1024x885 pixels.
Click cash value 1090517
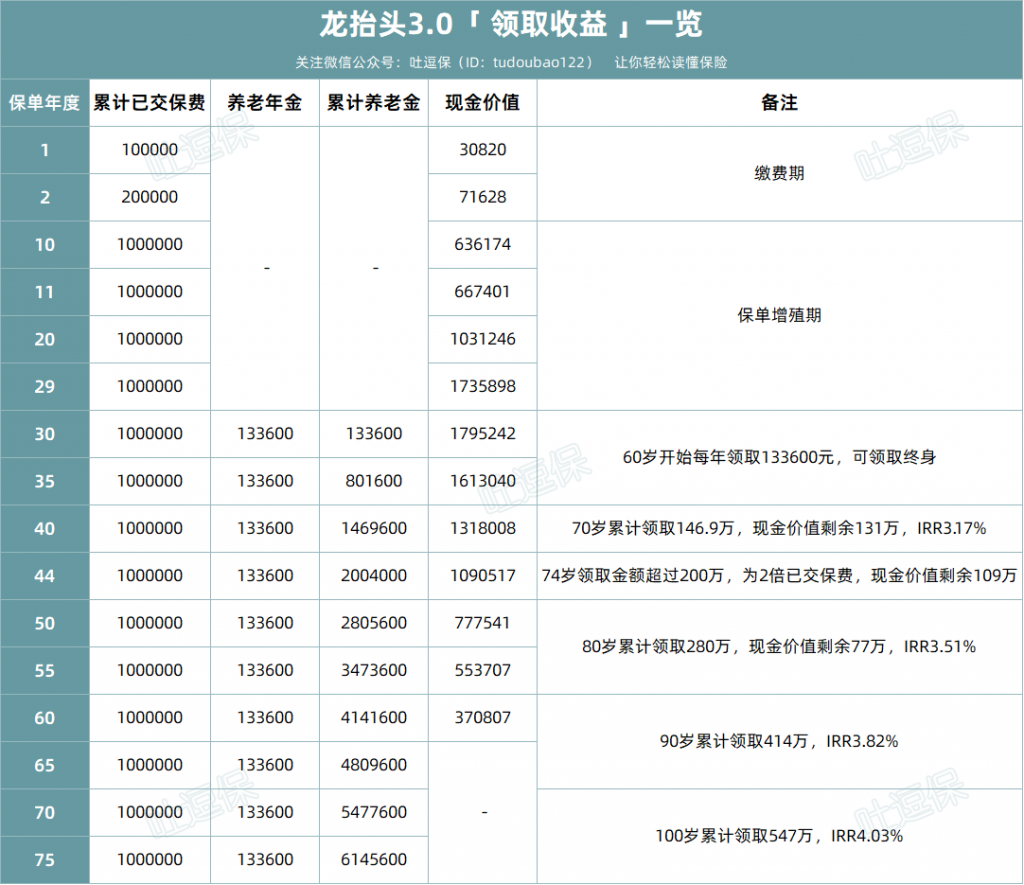pos(483,575)
